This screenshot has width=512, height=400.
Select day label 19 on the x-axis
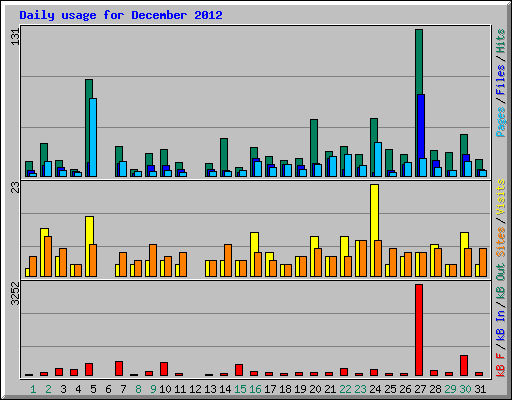tap(300, 389)
